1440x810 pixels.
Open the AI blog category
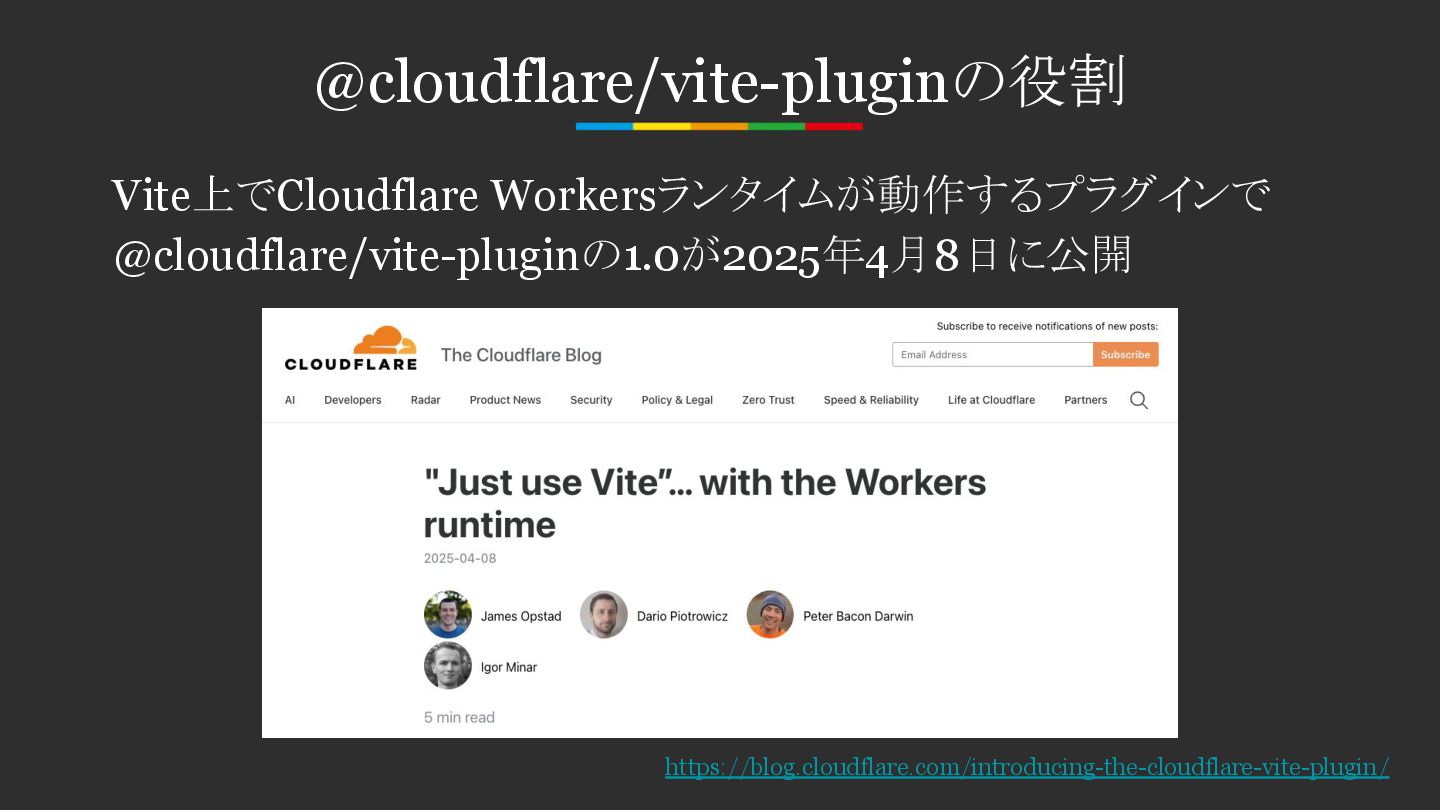click(x=290, y=400)
